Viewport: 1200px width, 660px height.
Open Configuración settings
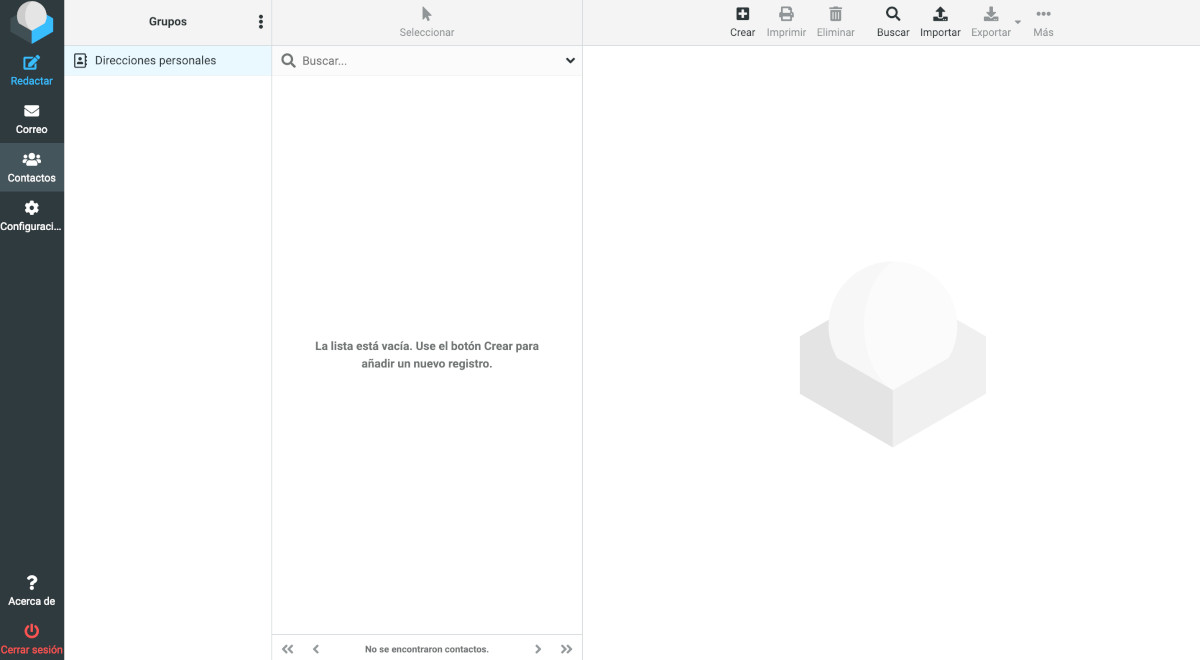[x=32, y=216]
